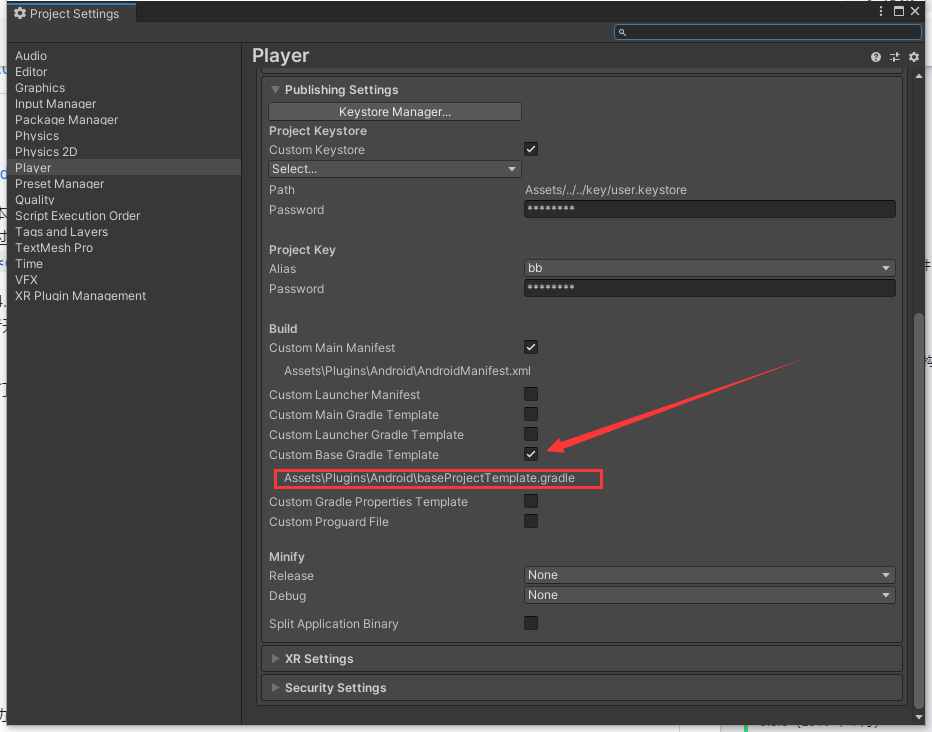Open Player settings gear menu
The height and width of the screenshot is (732, 932).
[914, 57]
